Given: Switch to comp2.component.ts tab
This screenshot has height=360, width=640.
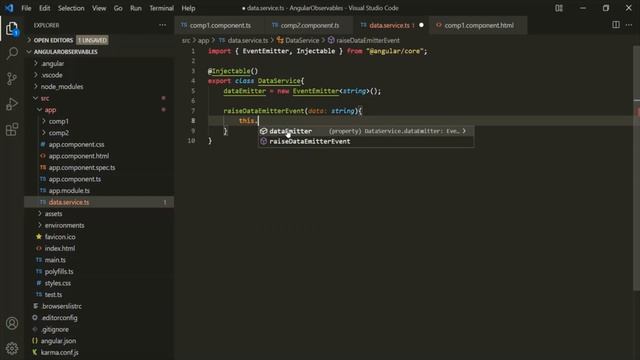Looking at the screenshot, I should tap(309, 25).
